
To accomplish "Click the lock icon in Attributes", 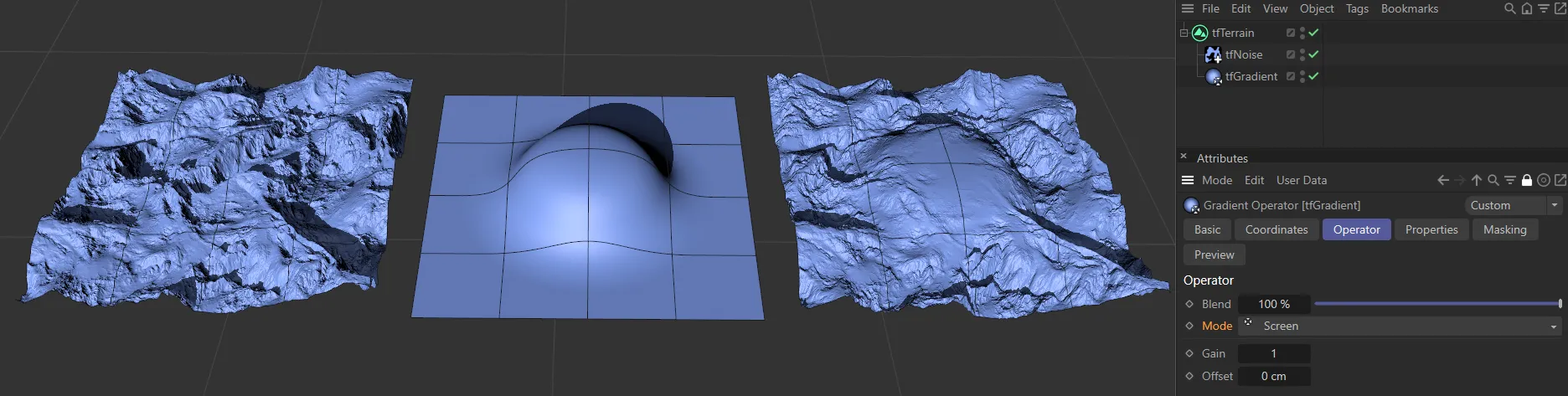I will coord(1526,180).
